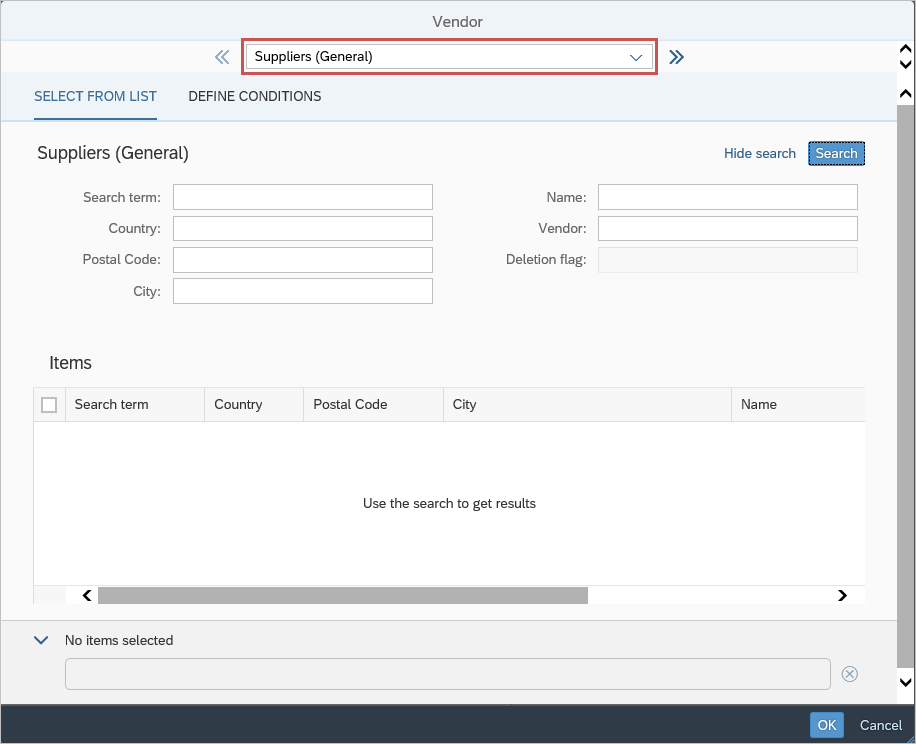The image size is (916, 744).
Task: Click the scroll-down arrow at the dialog's right edge
Action: tap(906, 682)
